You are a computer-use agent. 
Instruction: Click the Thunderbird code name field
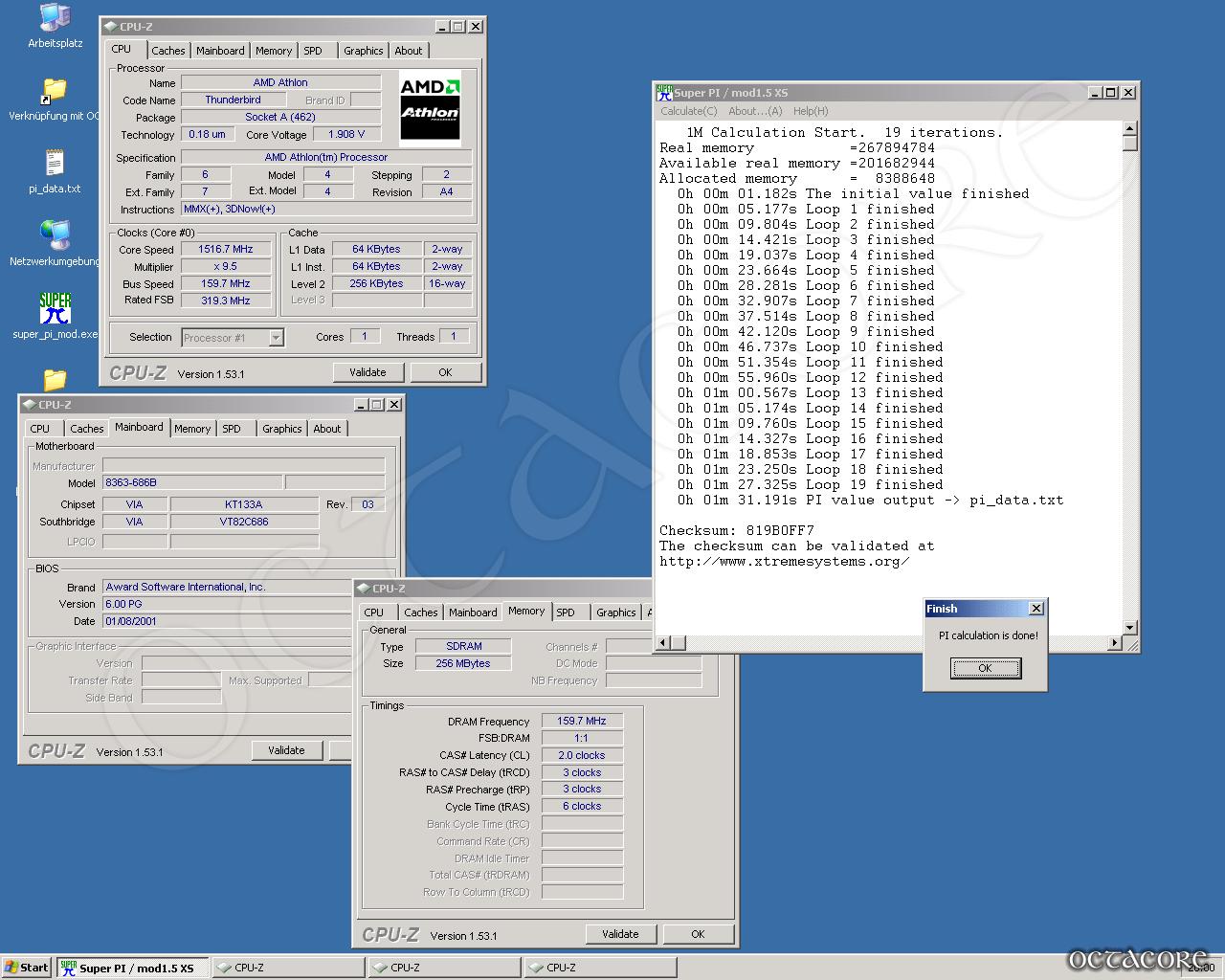(234, 100)
